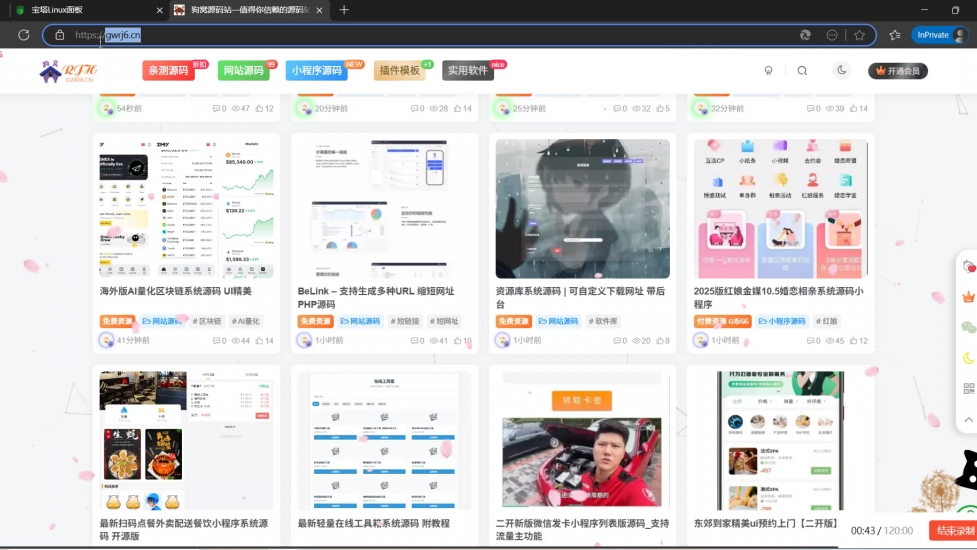
Task: Click like icon on 海外版AI量化 card
Action: pyautogui.click(x=259, y=341)
